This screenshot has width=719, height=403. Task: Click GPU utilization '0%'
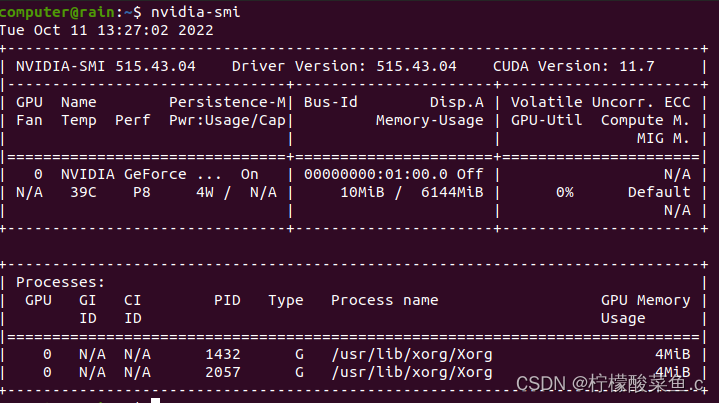(x=565, y=193)
